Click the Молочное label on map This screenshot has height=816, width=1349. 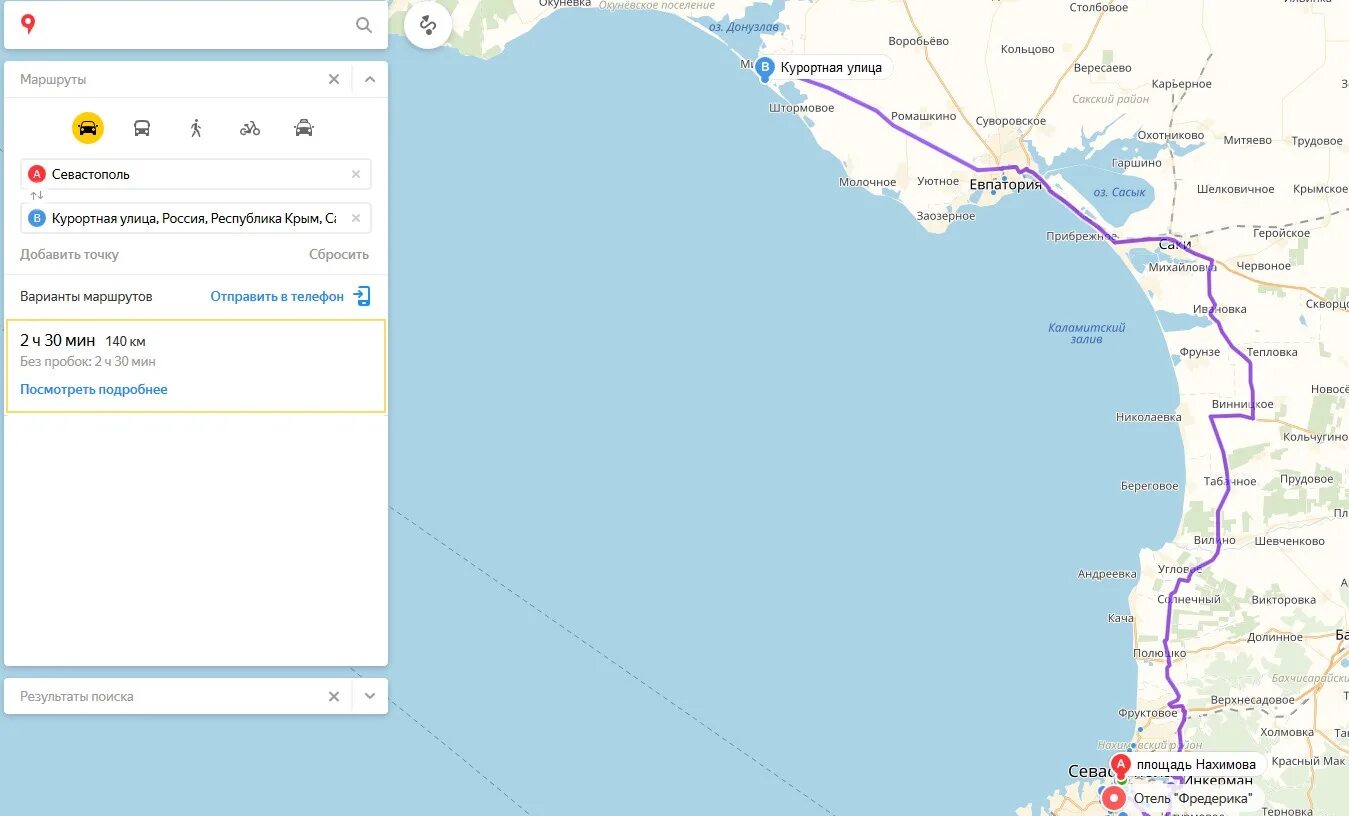coord(867,182)
